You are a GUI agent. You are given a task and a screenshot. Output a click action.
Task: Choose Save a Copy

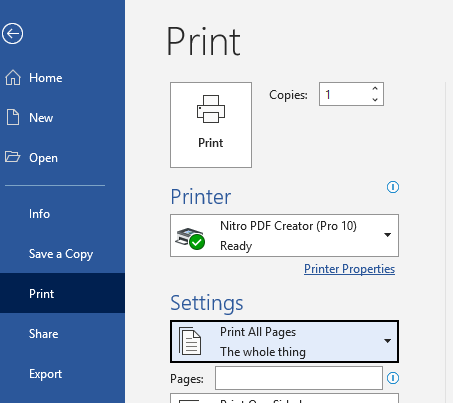point(62,254)
